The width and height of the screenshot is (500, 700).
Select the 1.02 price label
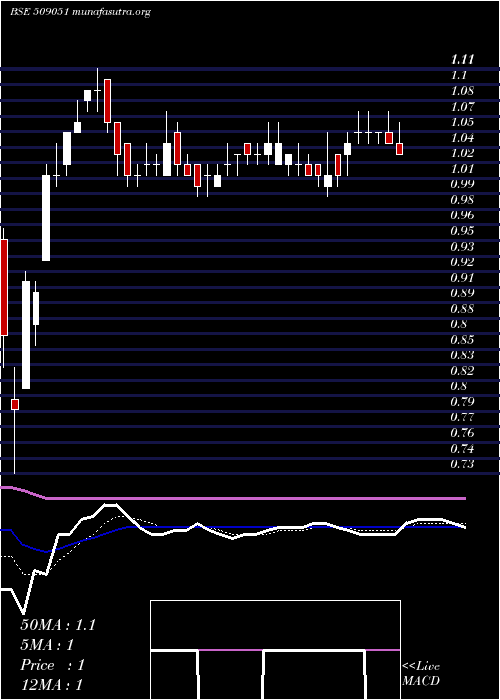coord(462,153)
